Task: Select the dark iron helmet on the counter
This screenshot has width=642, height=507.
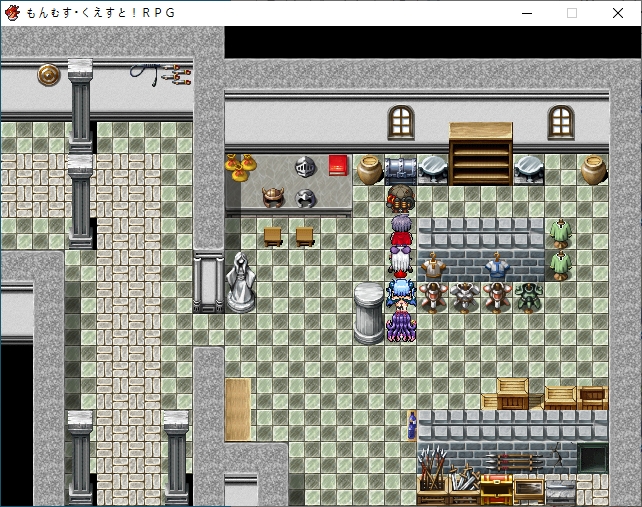Action: [x=305, y=198]
